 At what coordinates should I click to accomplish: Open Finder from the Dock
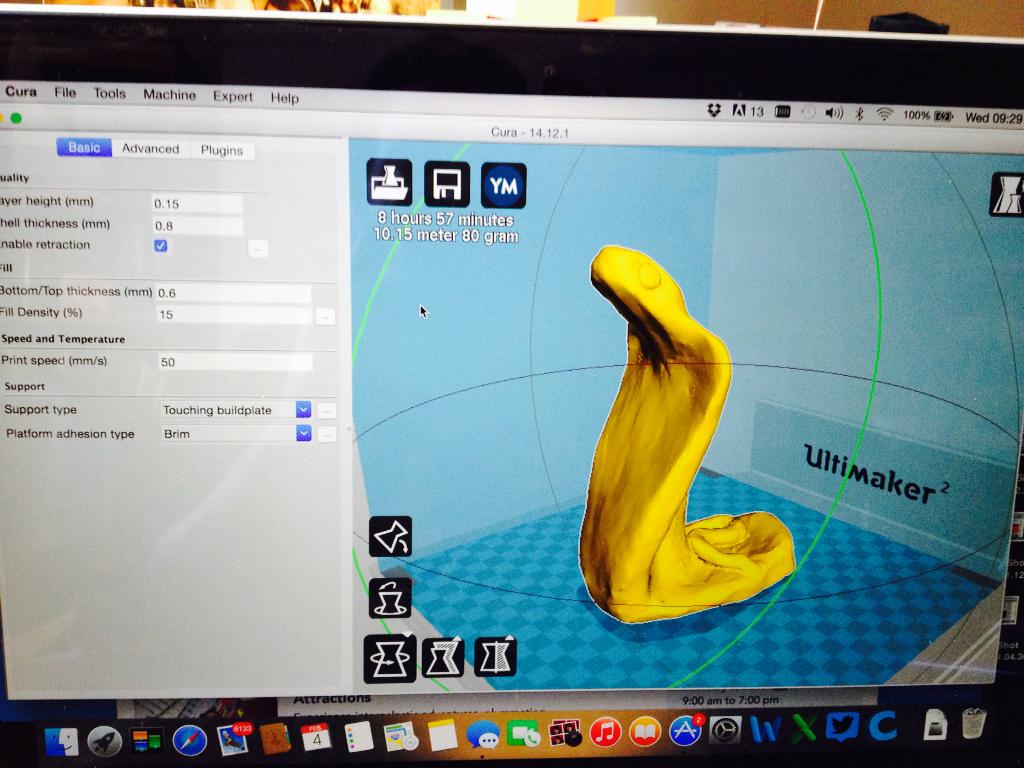(x=62, y=742)
